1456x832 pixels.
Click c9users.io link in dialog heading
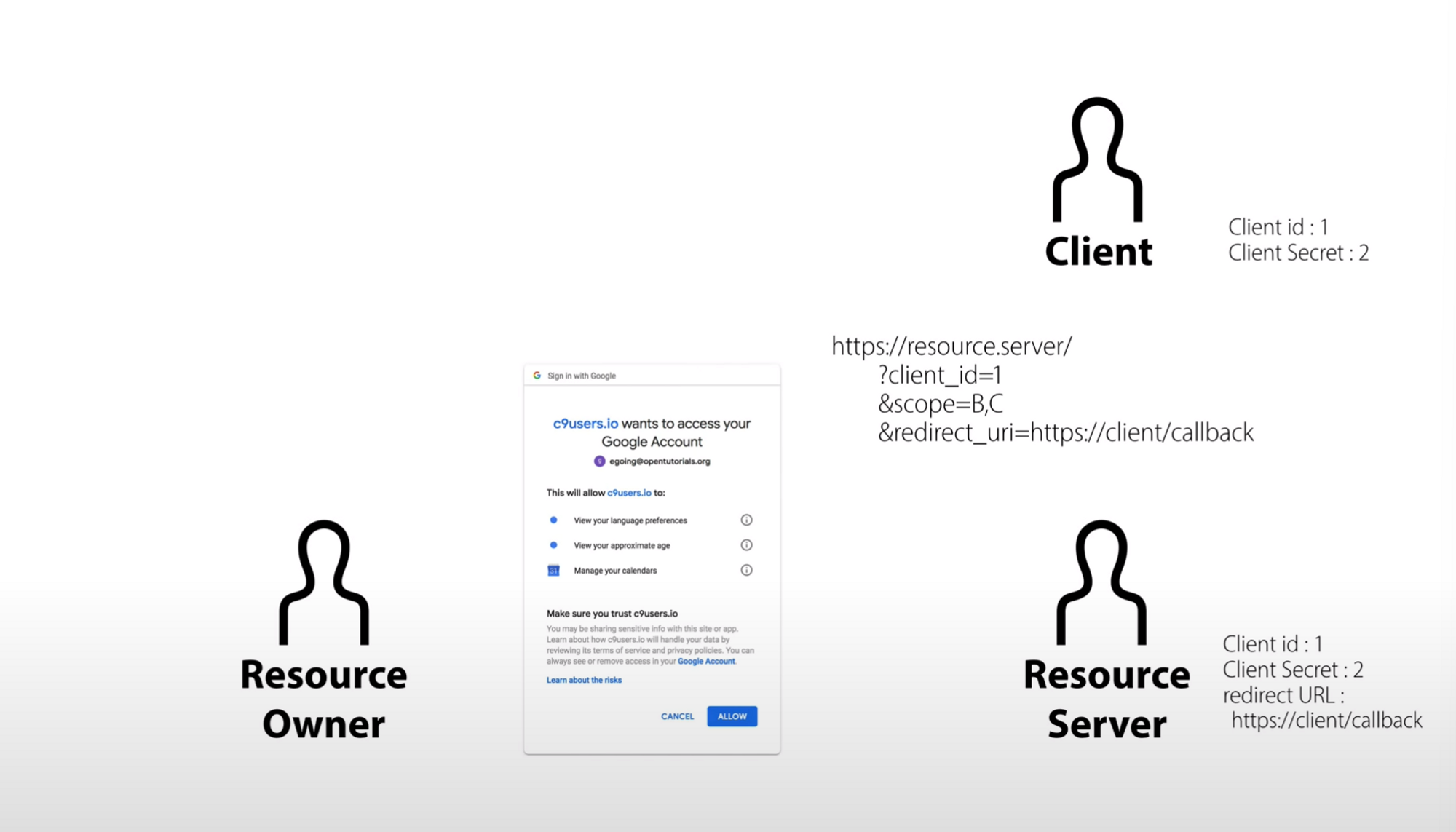[585, 424]
